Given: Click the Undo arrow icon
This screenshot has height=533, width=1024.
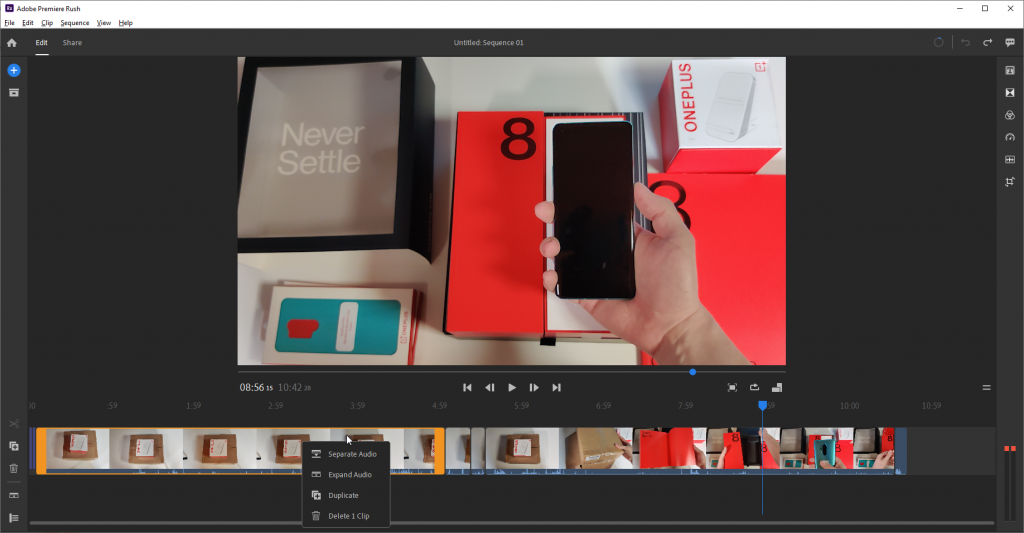Looking at the screenshot, I should coord(965,42).
